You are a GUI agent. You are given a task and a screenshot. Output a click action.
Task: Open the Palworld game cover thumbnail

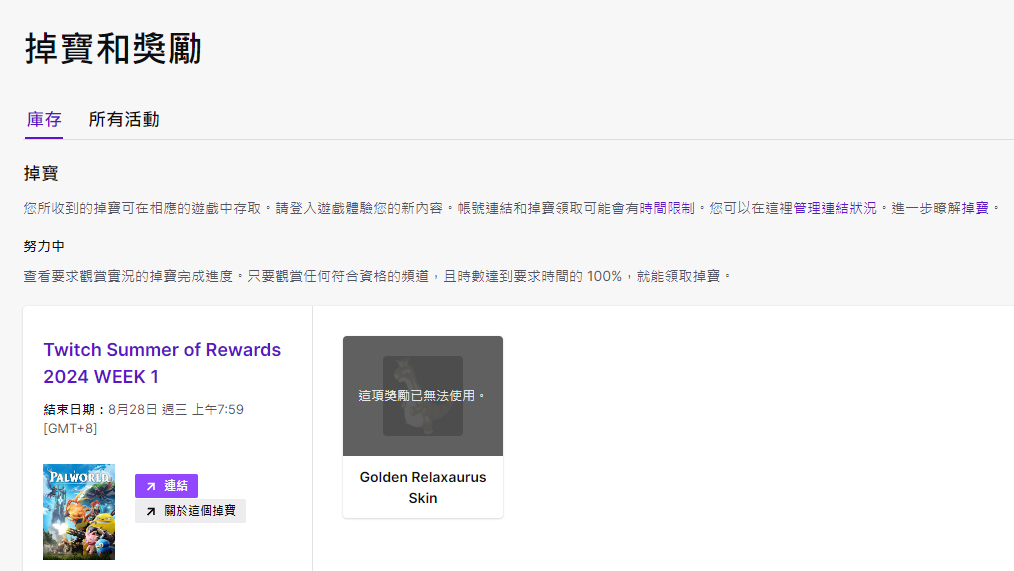[79, 512]
